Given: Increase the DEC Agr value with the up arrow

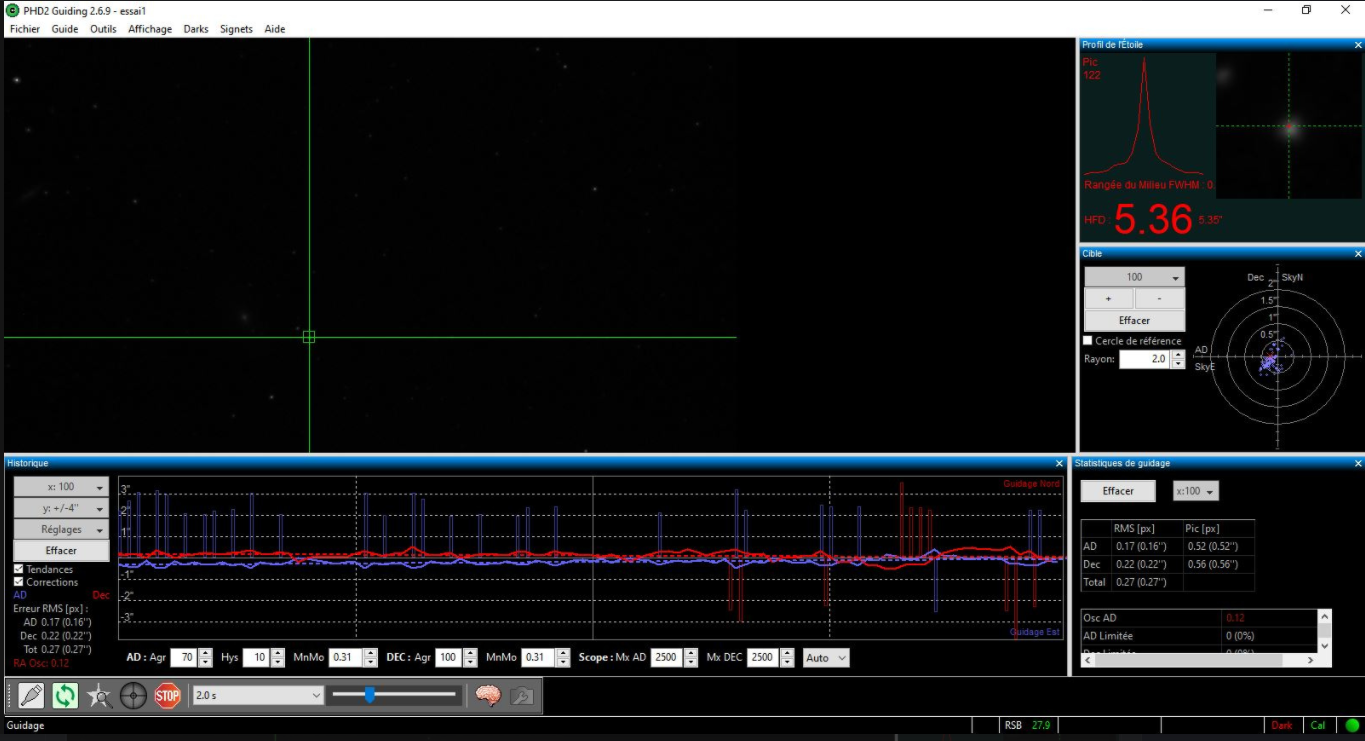Looking at the screenshot, I should click(x=469, y=653).
